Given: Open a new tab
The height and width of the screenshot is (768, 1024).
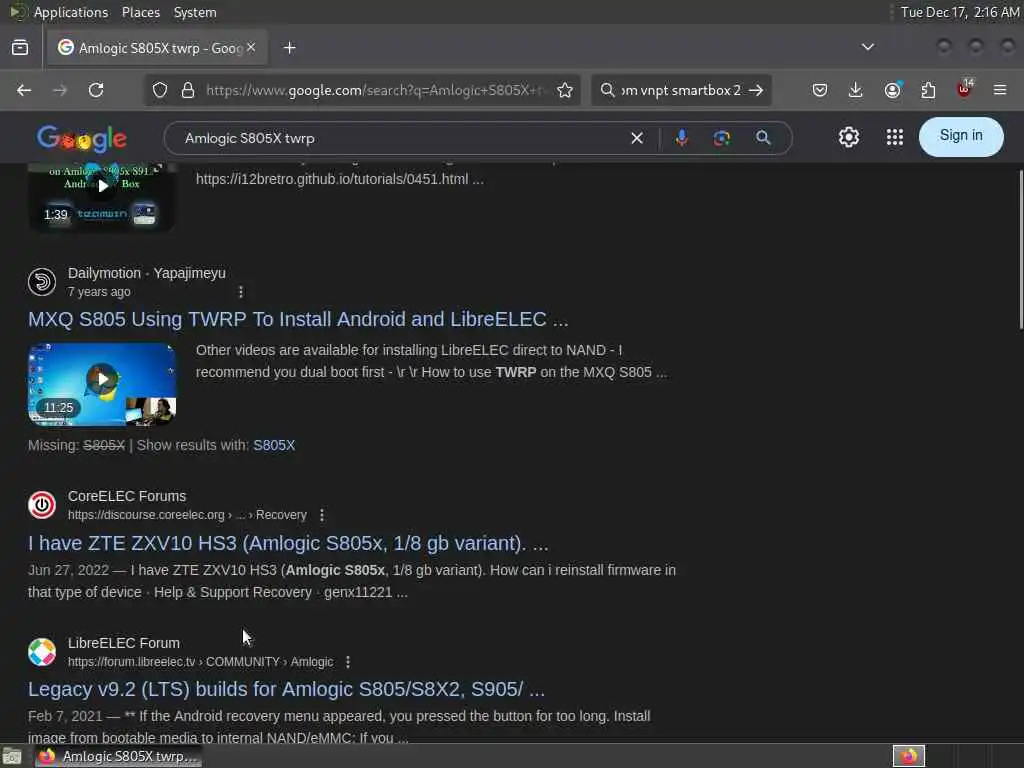Looking at the screenshot, I should pyautogui.click(x=290, y=48).
